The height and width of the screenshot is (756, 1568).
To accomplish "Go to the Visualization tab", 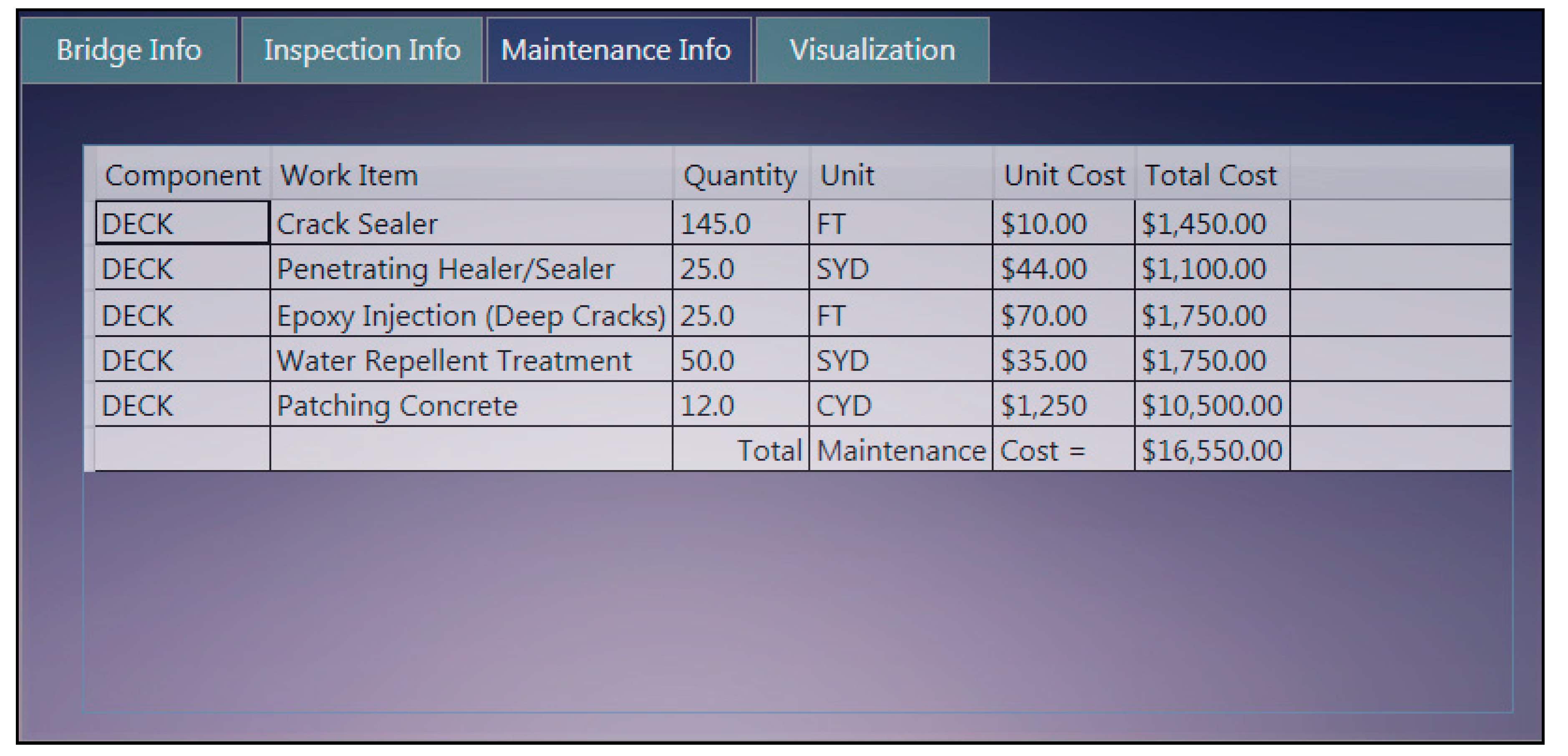I will [872, 50].
